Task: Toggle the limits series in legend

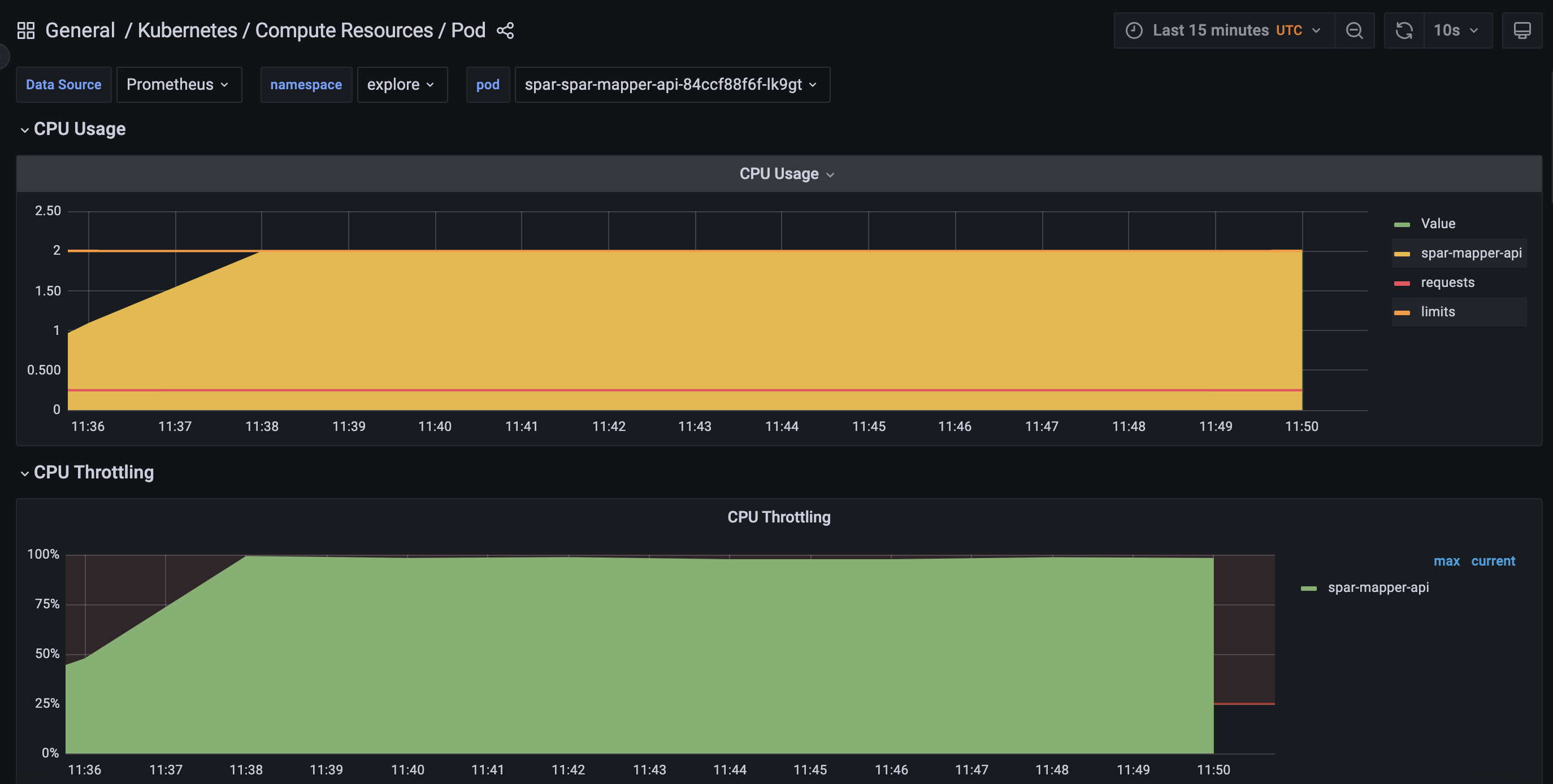Action: coord(1437,312)
